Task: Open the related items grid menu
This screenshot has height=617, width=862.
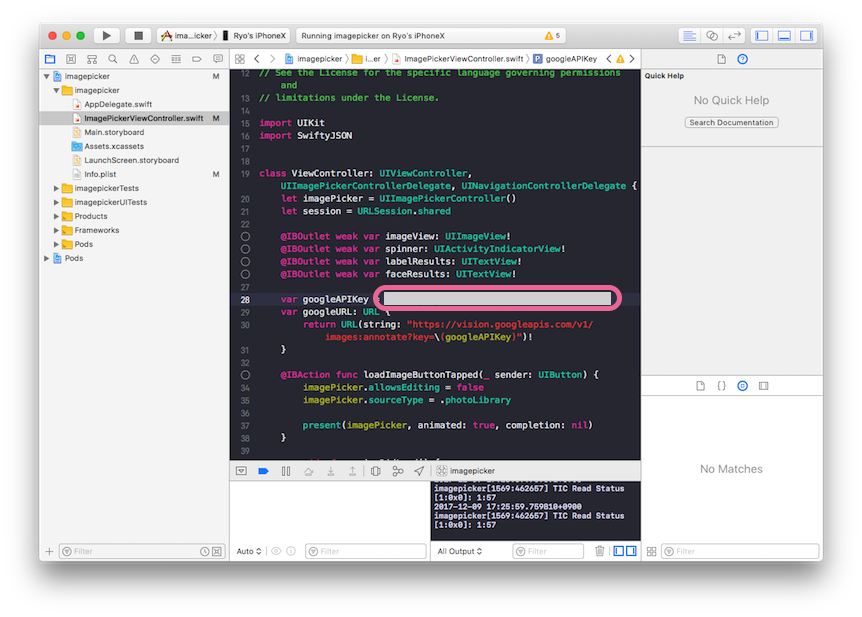Action: [x=240, y=59]
